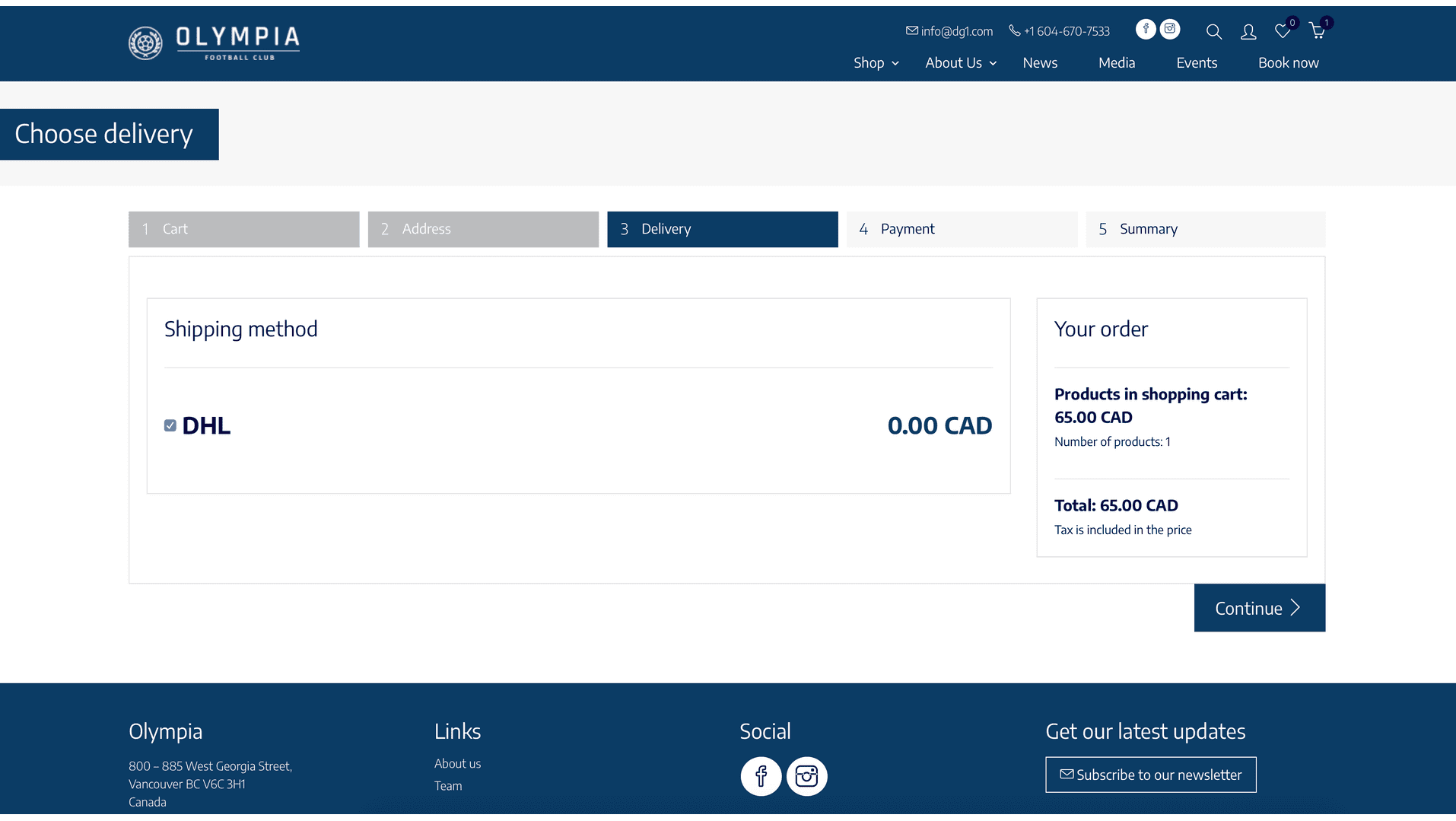Screen dimensions: 1456x821
Task: Go to the Events menu item
Action: pos(1197,63)
